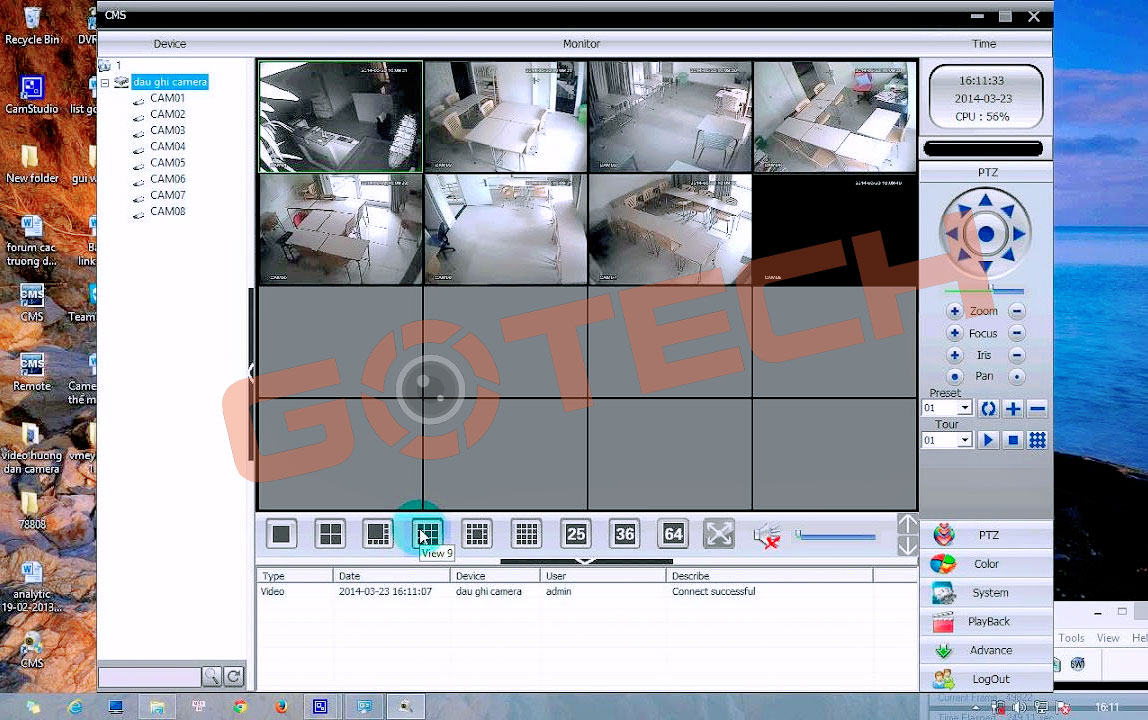Screen dimensions: 1148x720
Task: Open the 36-camera view layout
Action: pyautogui.click(x=624, y=533)
